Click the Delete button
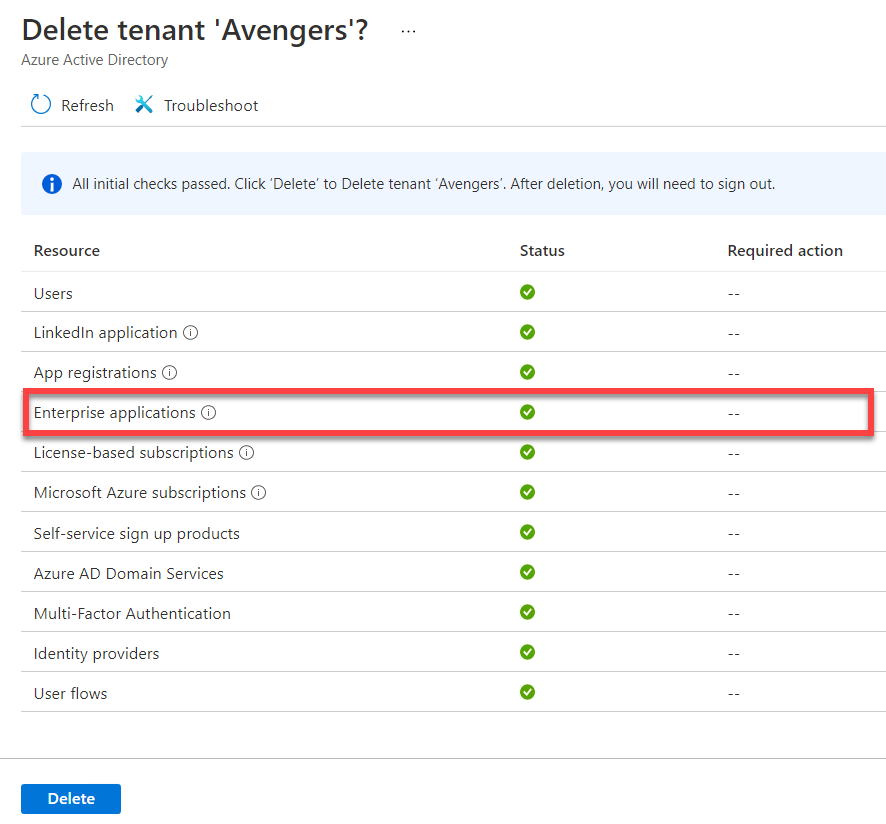 (x=71, y=799)
